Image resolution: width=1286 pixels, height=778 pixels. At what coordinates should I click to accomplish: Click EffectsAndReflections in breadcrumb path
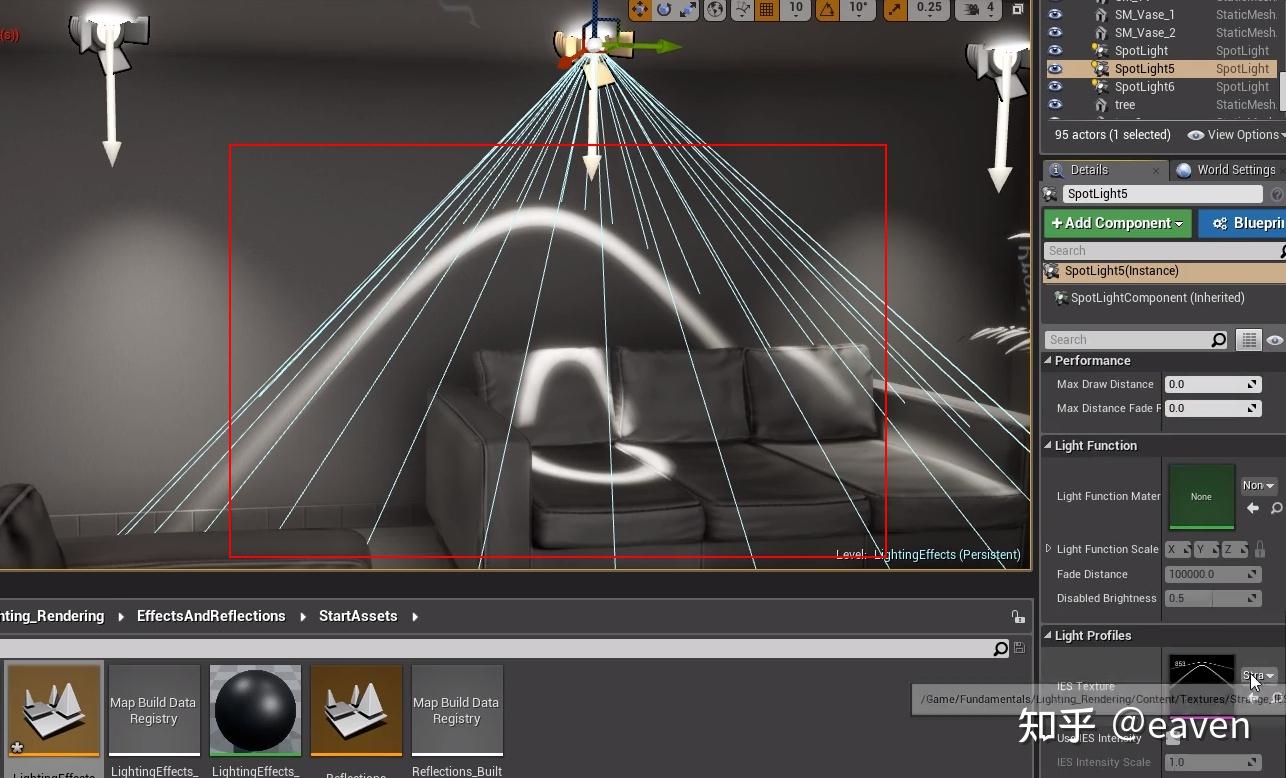(x=211, y=616)
